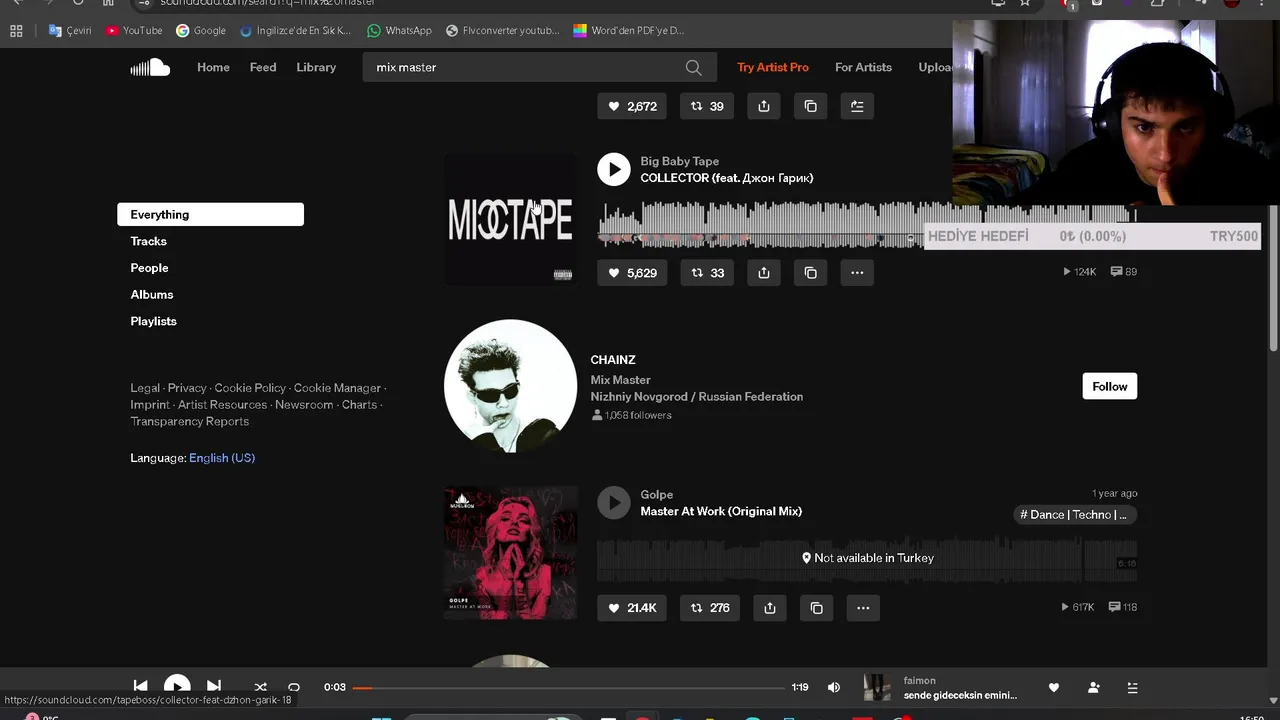Copy link of the COLLECTOR track

[811, 273]
